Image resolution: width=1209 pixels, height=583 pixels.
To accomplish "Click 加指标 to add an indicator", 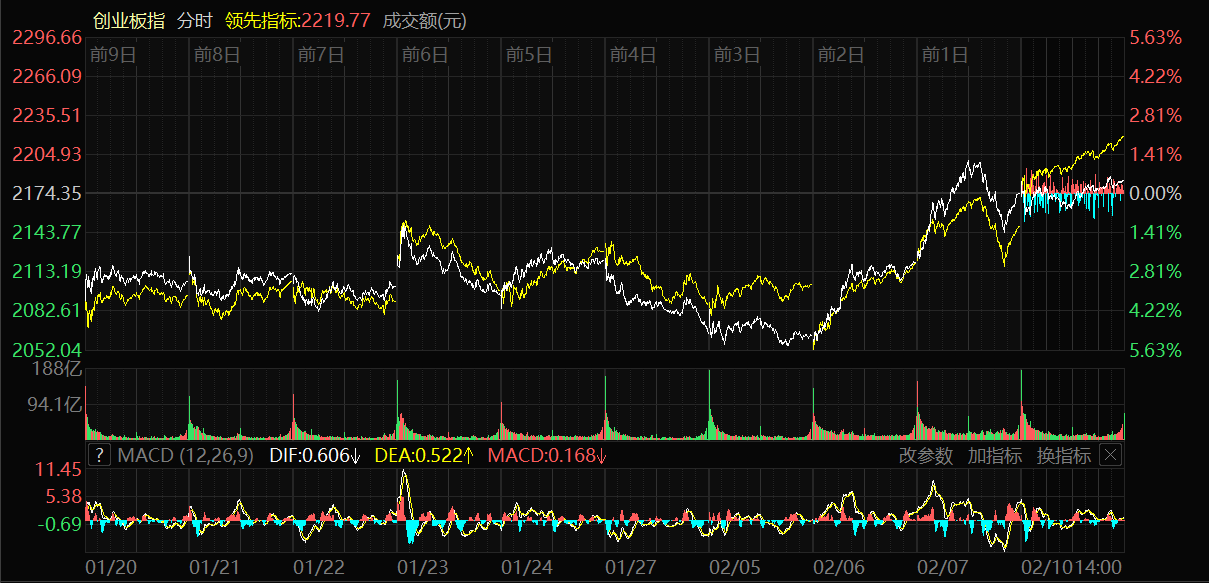I will click(x=995, y=456).
